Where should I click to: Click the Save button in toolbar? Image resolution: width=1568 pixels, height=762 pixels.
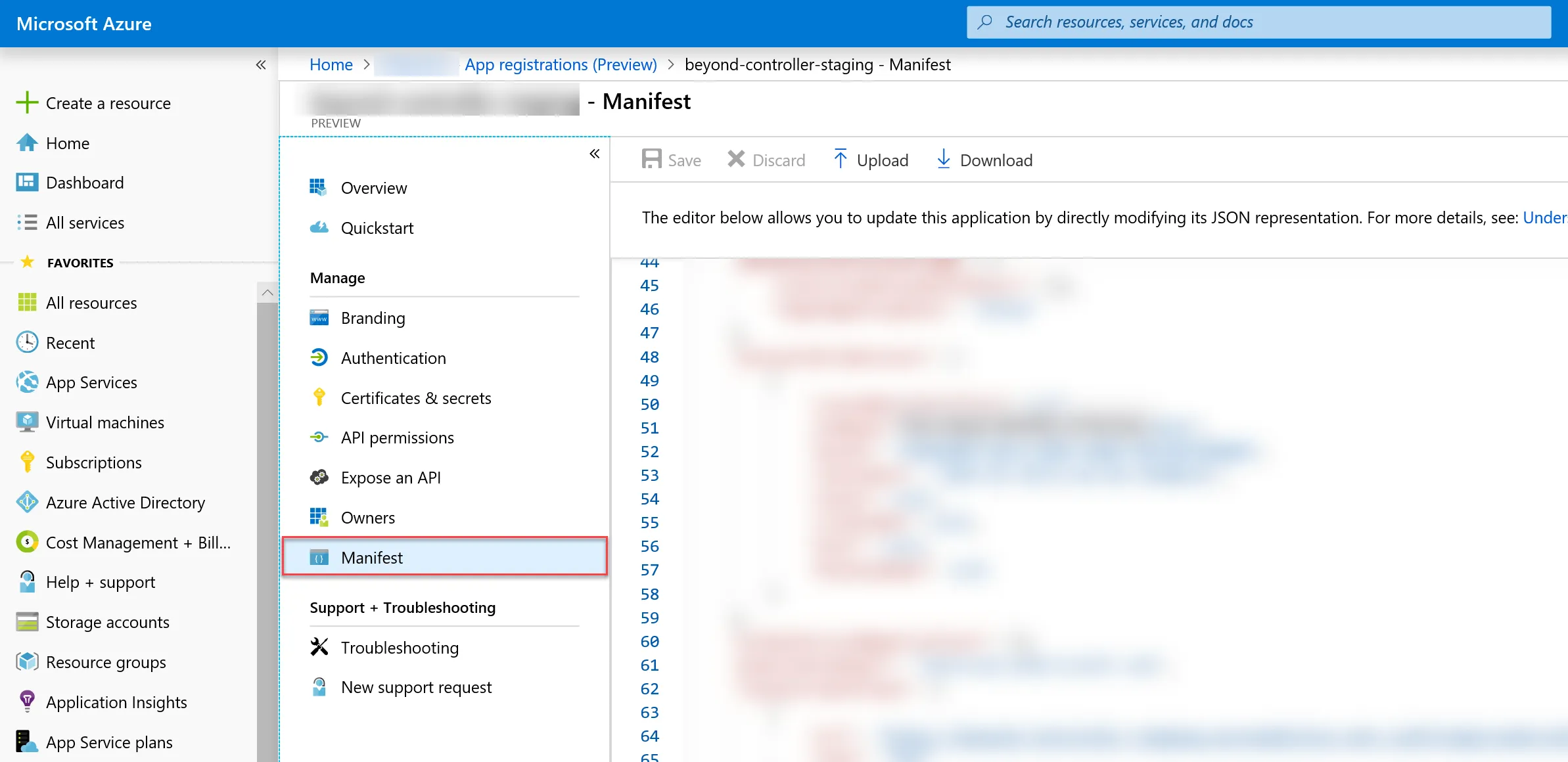pos(671,160)
